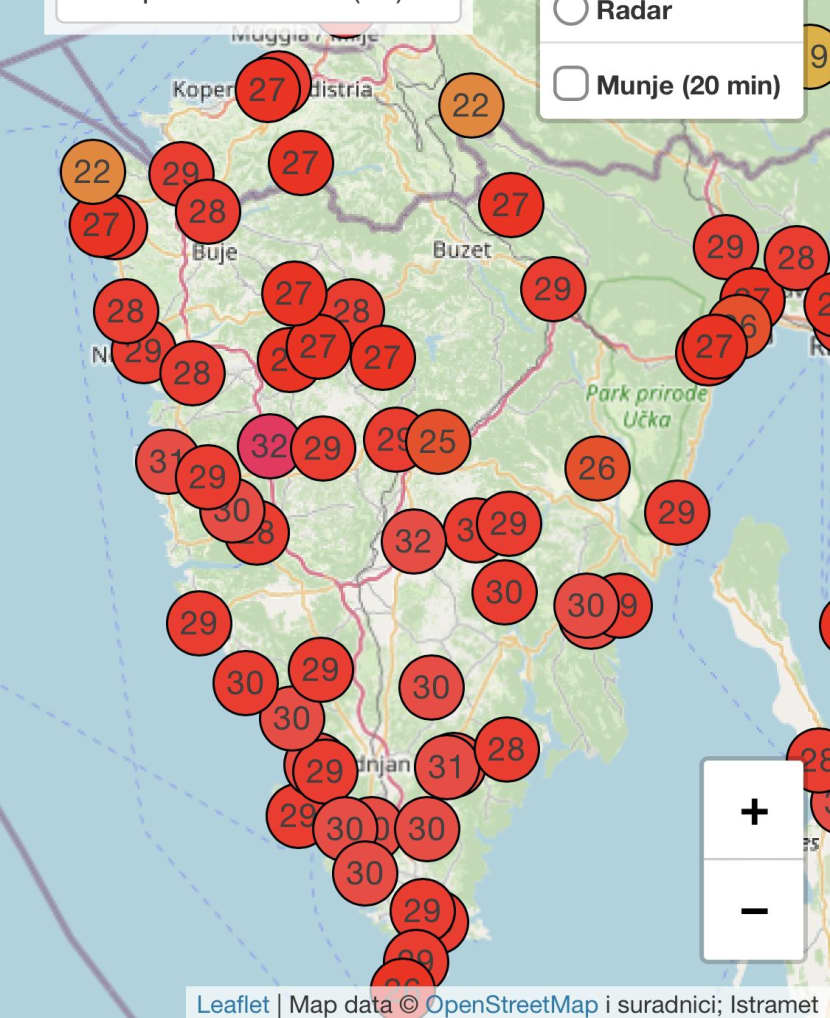This screenshot has width=830, height=1018.
Task: Select the orange 22 marker left of Munje checkbox
Action: click(470, 105)
